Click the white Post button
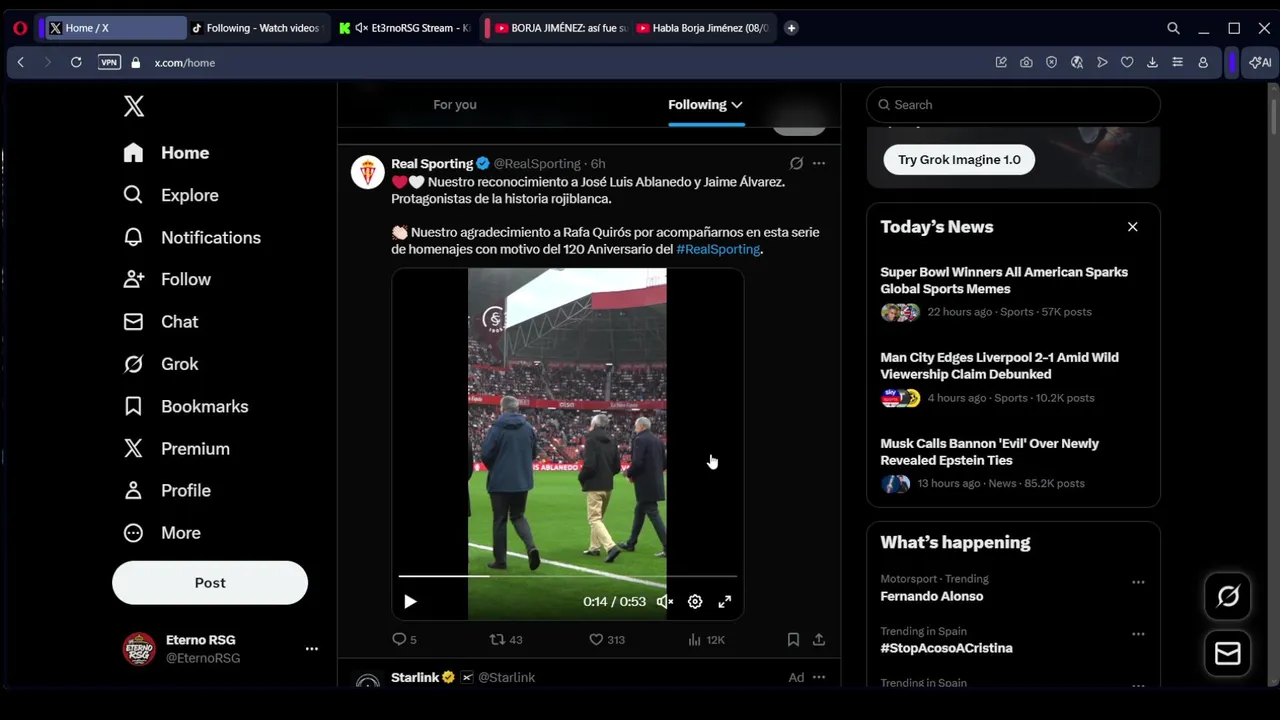 point(210,582)
